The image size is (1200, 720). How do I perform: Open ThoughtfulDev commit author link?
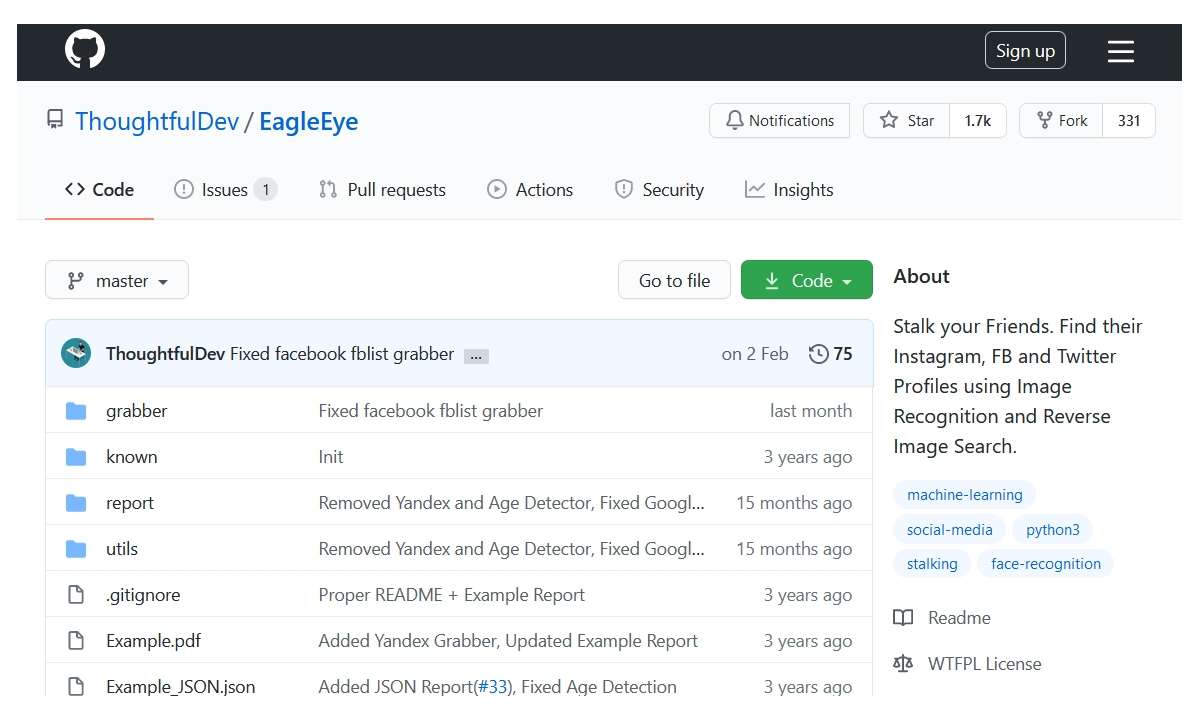[165, 354]
